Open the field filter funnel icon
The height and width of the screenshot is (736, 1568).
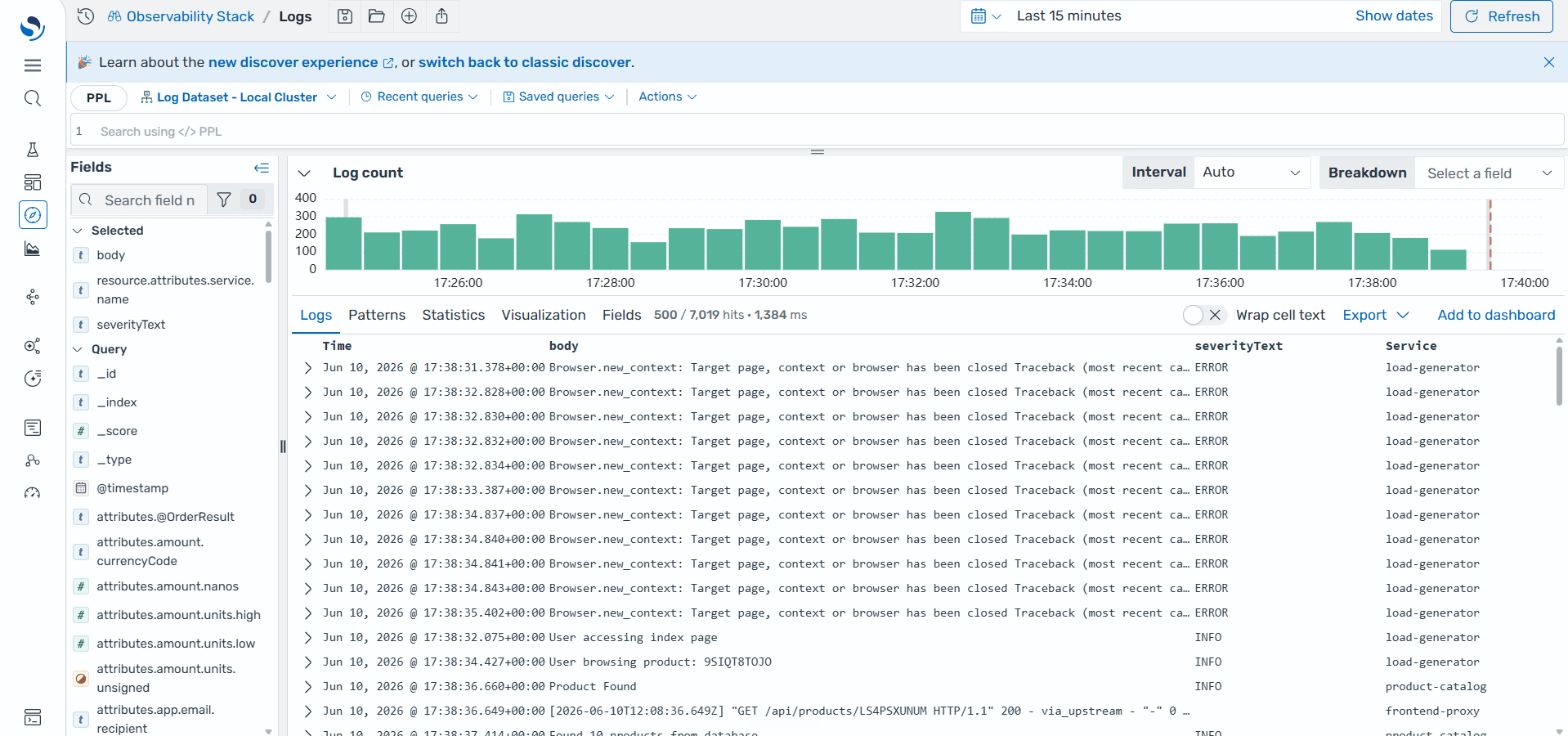[224, 200]
